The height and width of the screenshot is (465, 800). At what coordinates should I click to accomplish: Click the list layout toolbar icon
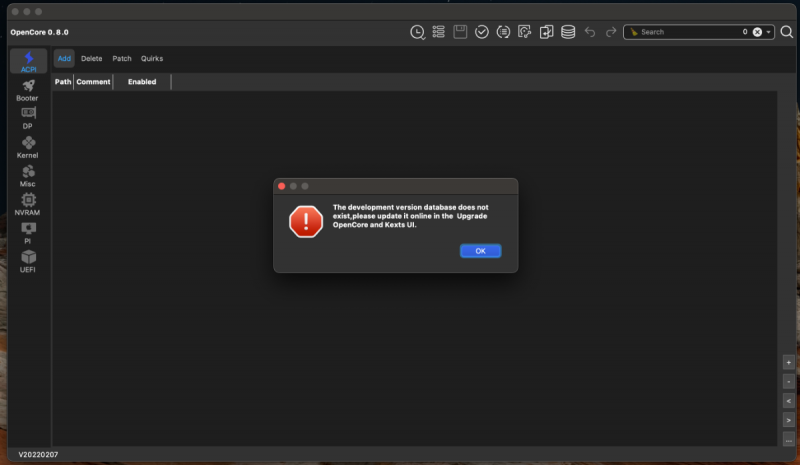click(x=438, y=32)
